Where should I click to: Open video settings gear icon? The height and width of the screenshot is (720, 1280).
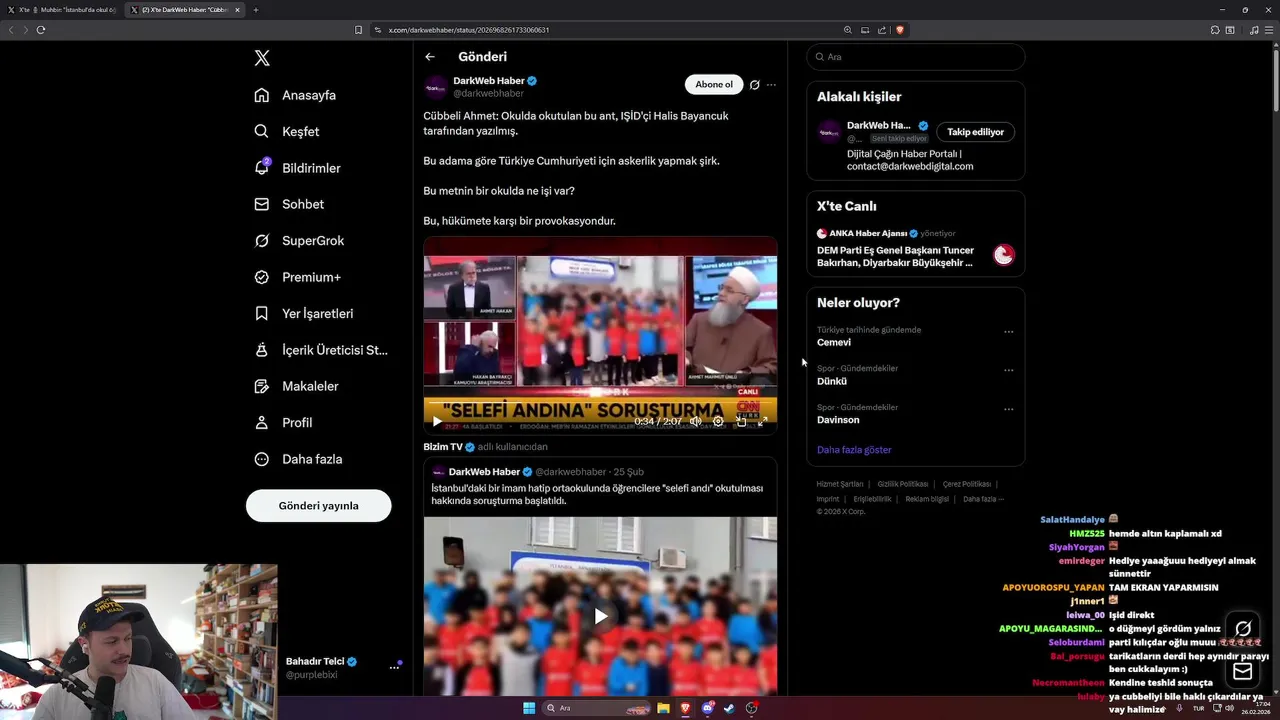(718, 422)
